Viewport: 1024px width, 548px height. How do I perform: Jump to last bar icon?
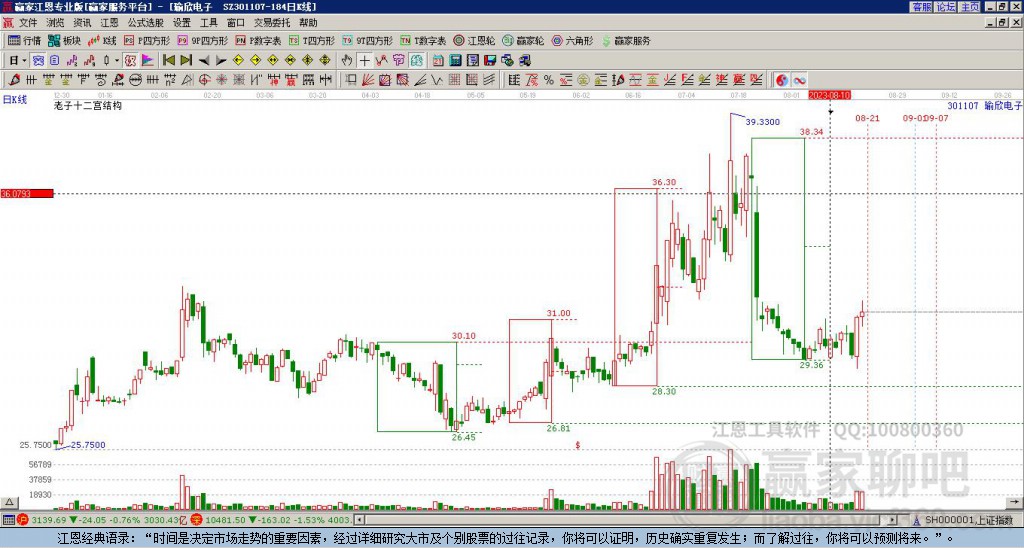tap(186, 60)
